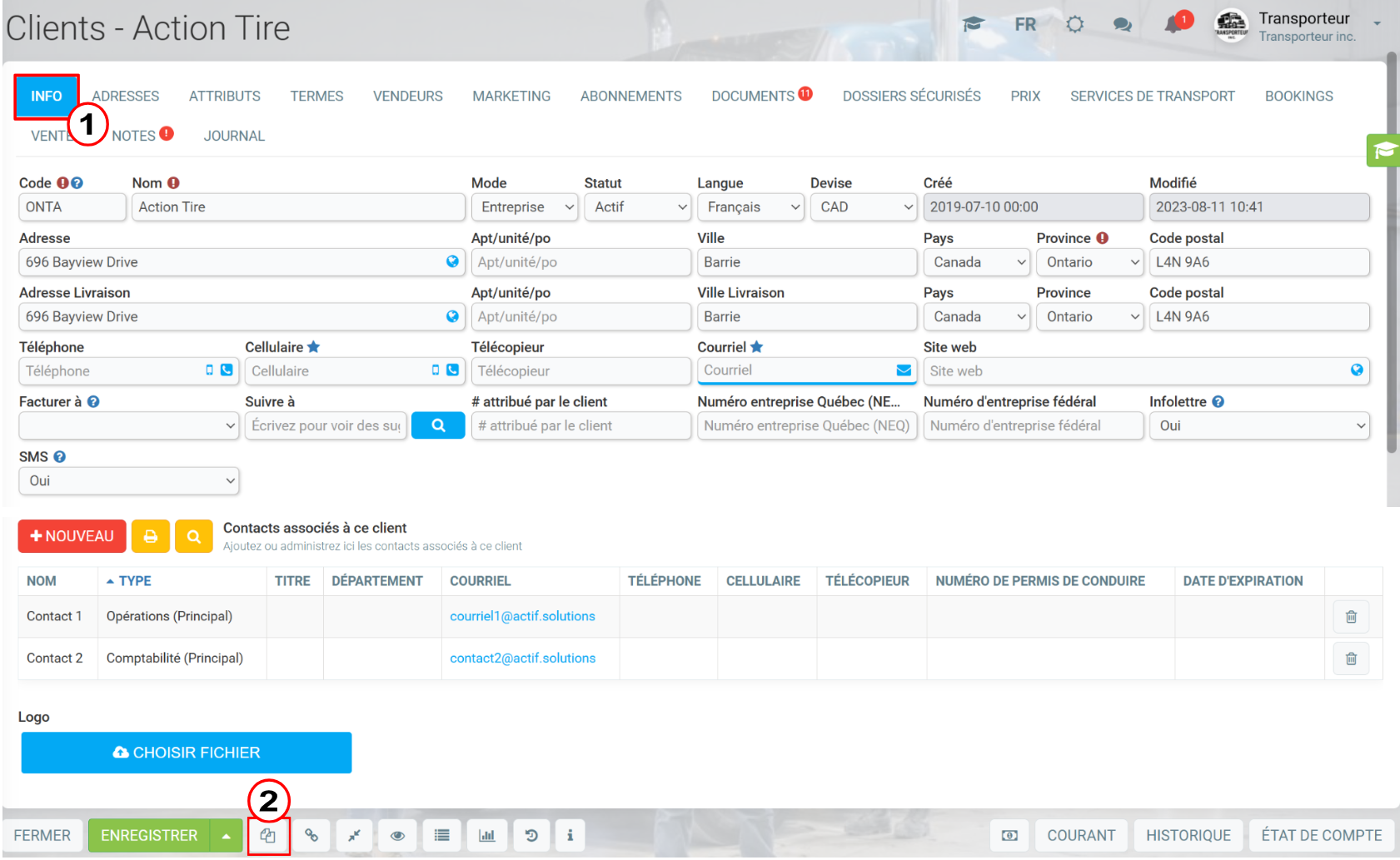Expand the Infolettre dropdown
The width and height of the screenshot is (1400, 860).
coord(1259,426)
